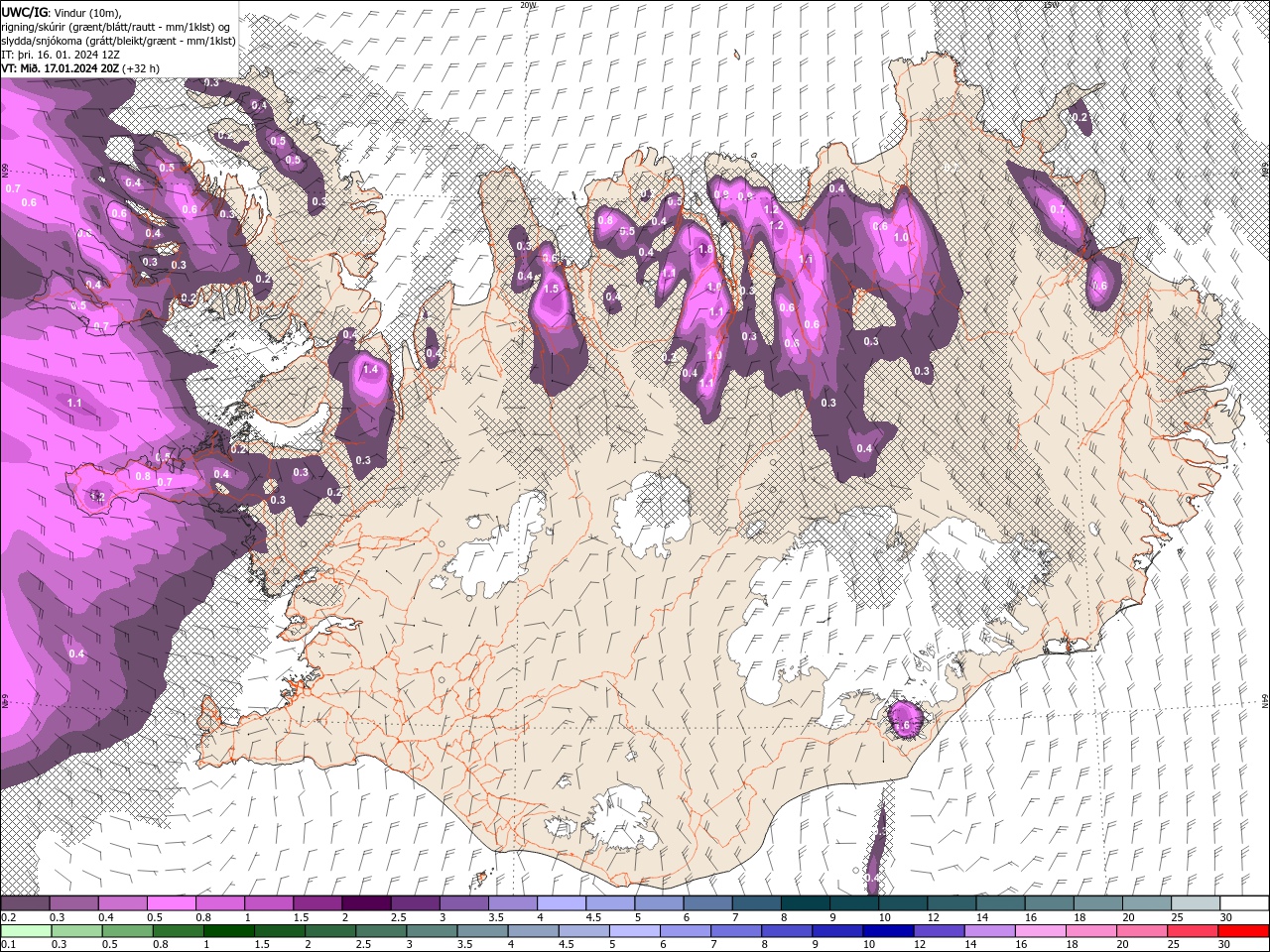The width and height of the screenshot is (1270, 952).
Task: Pick the rain swatch between 6 and 7
Action: pos(685,931)
